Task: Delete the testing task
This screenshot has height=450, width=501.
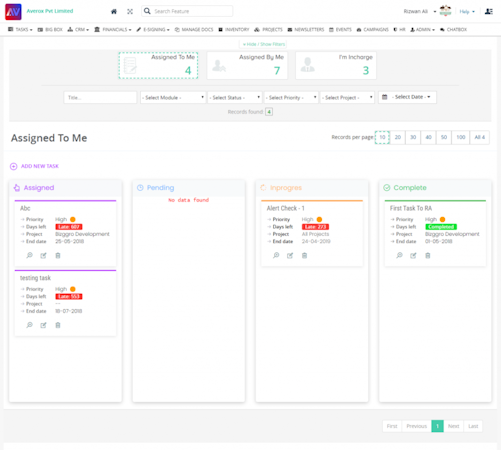Action: [58, 325]
